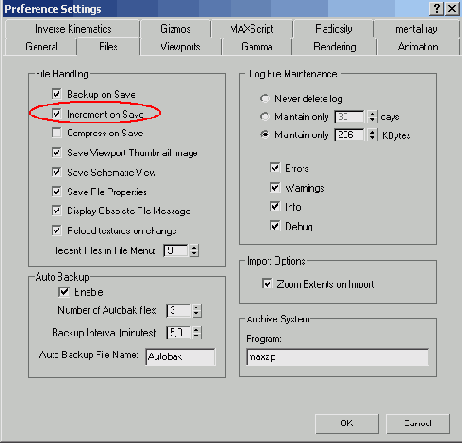Decrease the Backup Interval minutes spinner
This screenshot has width=462, height=443.
(197, 336)
